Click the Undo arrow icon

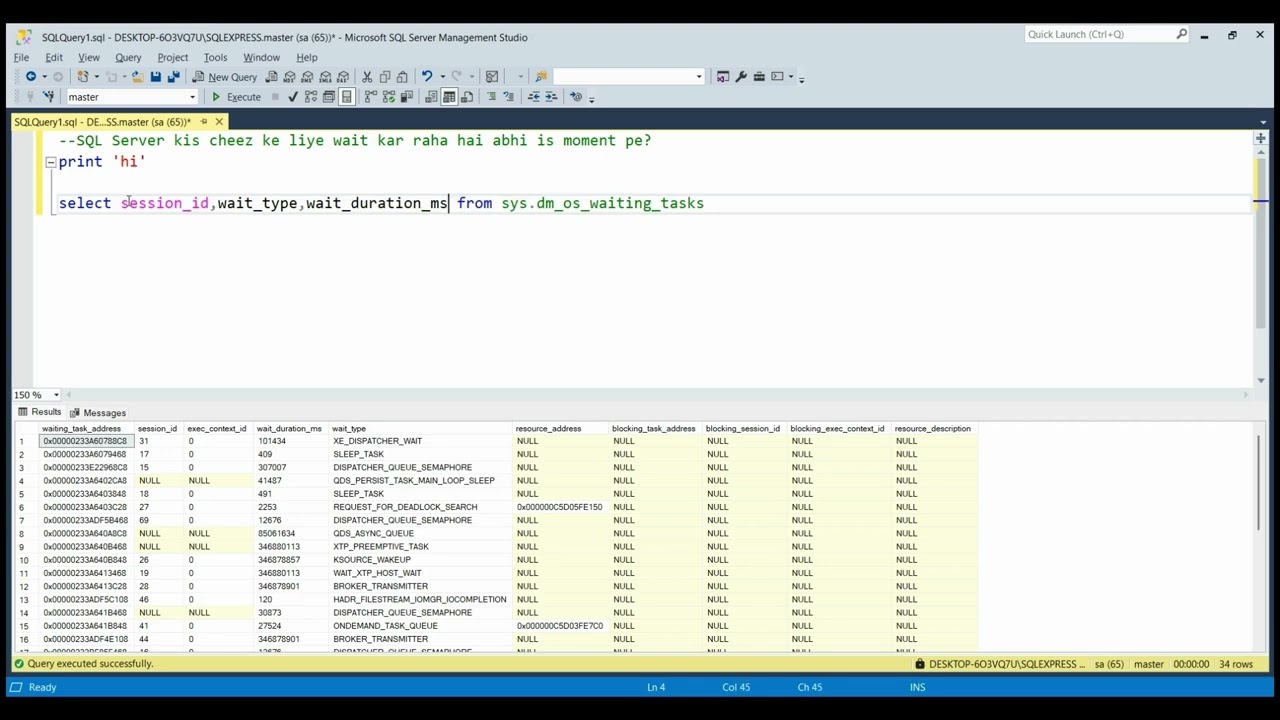click(427, 76)
